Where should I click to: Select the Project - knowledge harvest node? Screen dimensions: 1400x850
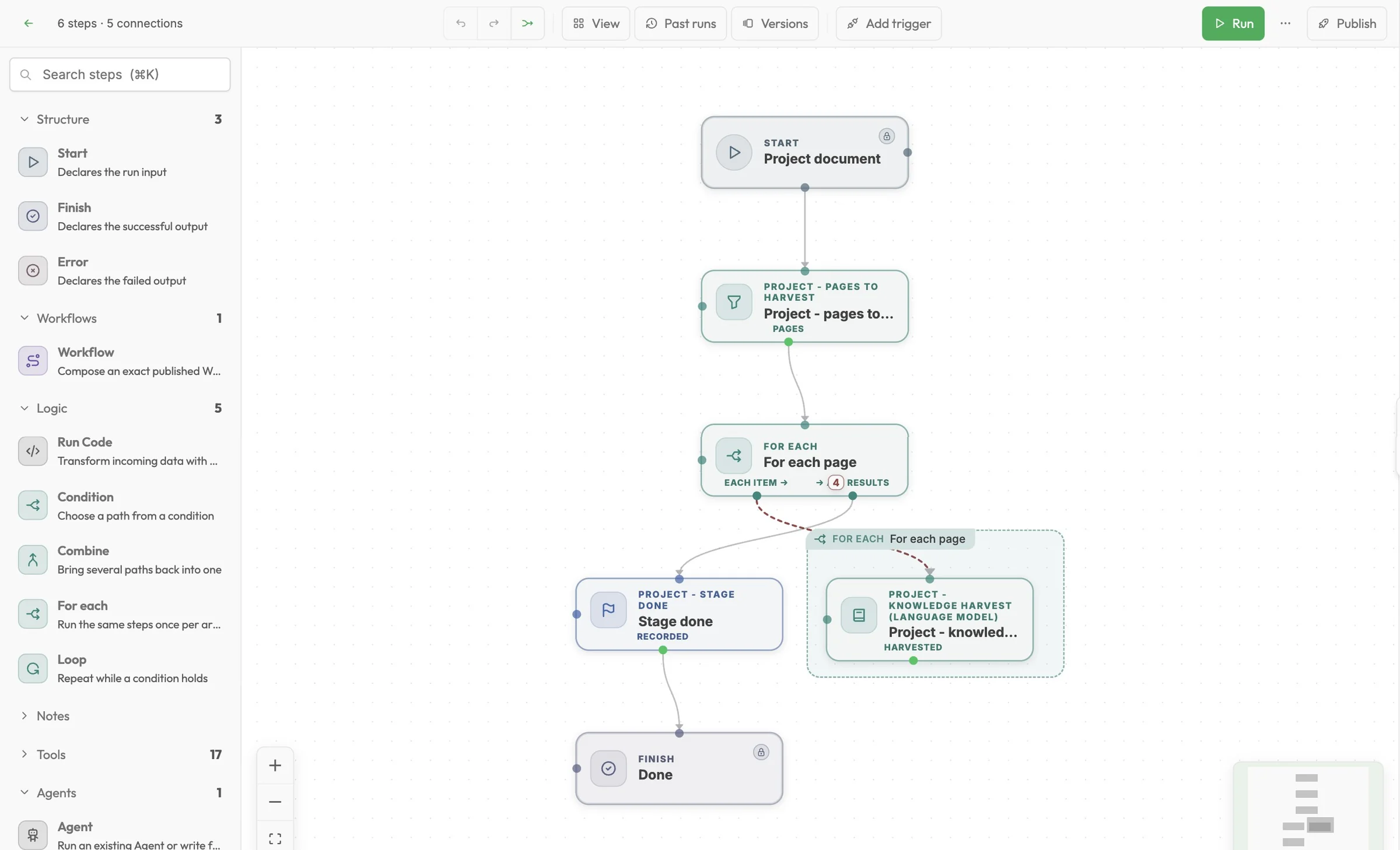pyautogui.click(x=929, y=619)
